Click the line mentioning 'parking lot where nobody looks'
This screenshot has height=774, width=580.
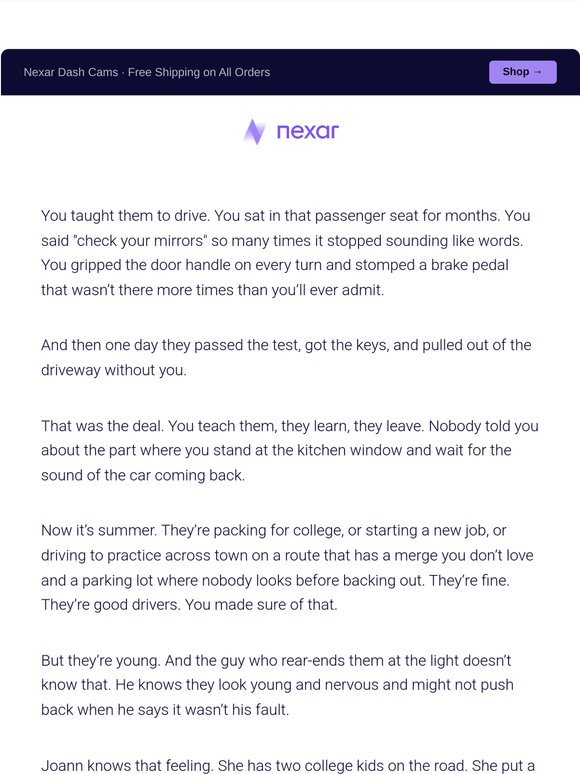[x=275, y=580]
